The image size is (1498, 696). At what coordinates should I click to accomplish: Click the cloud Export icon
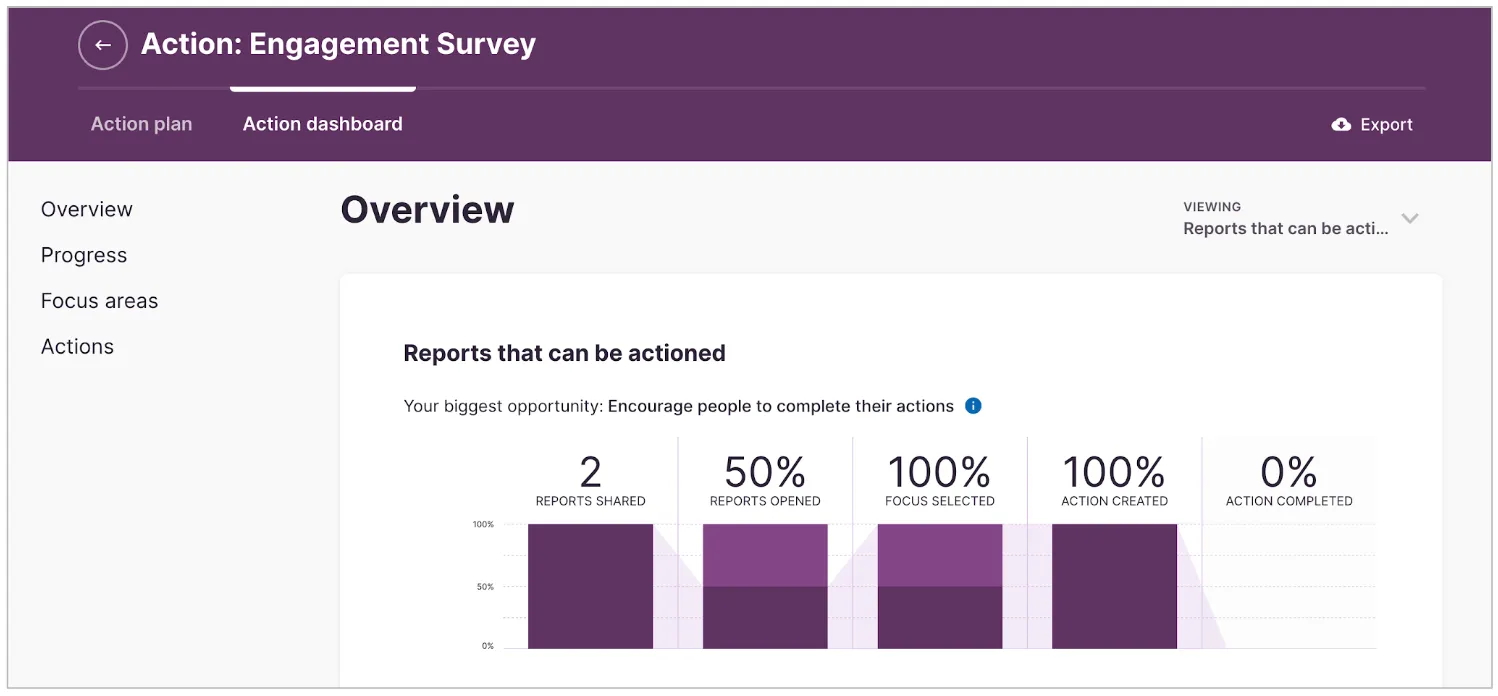[1341, 125]
